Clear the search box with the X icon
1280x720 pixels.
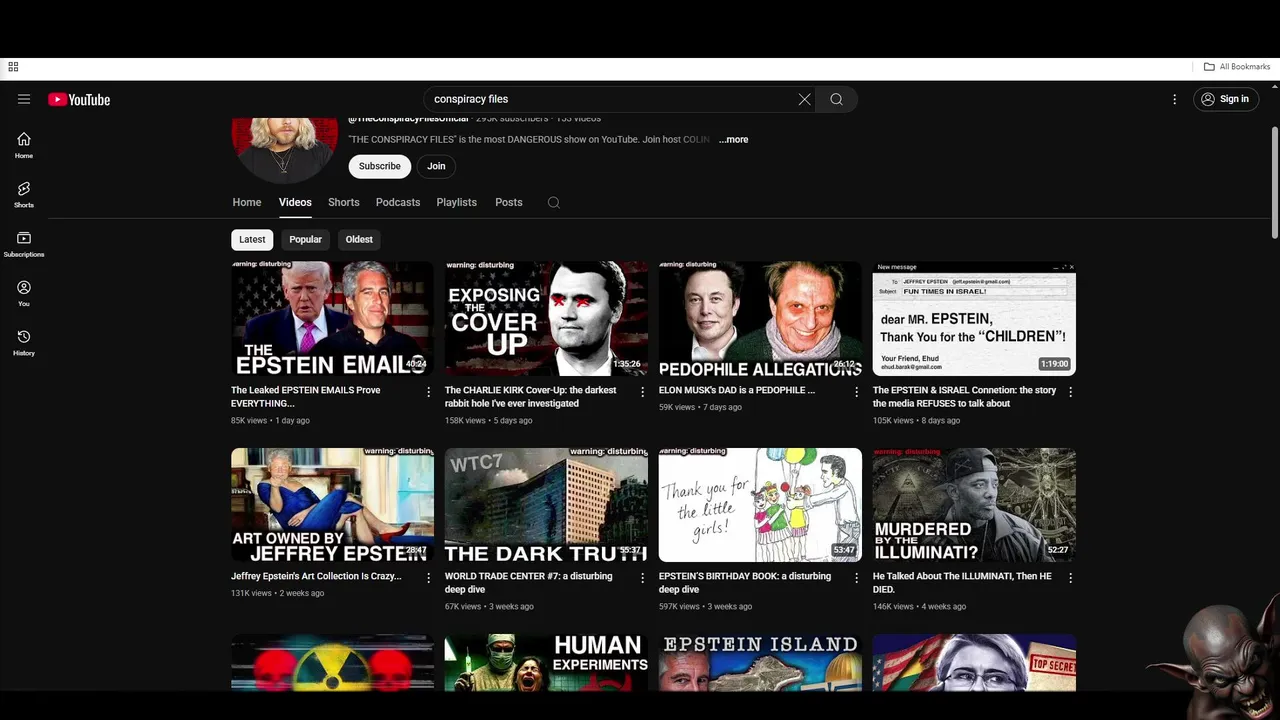point(804,99)
